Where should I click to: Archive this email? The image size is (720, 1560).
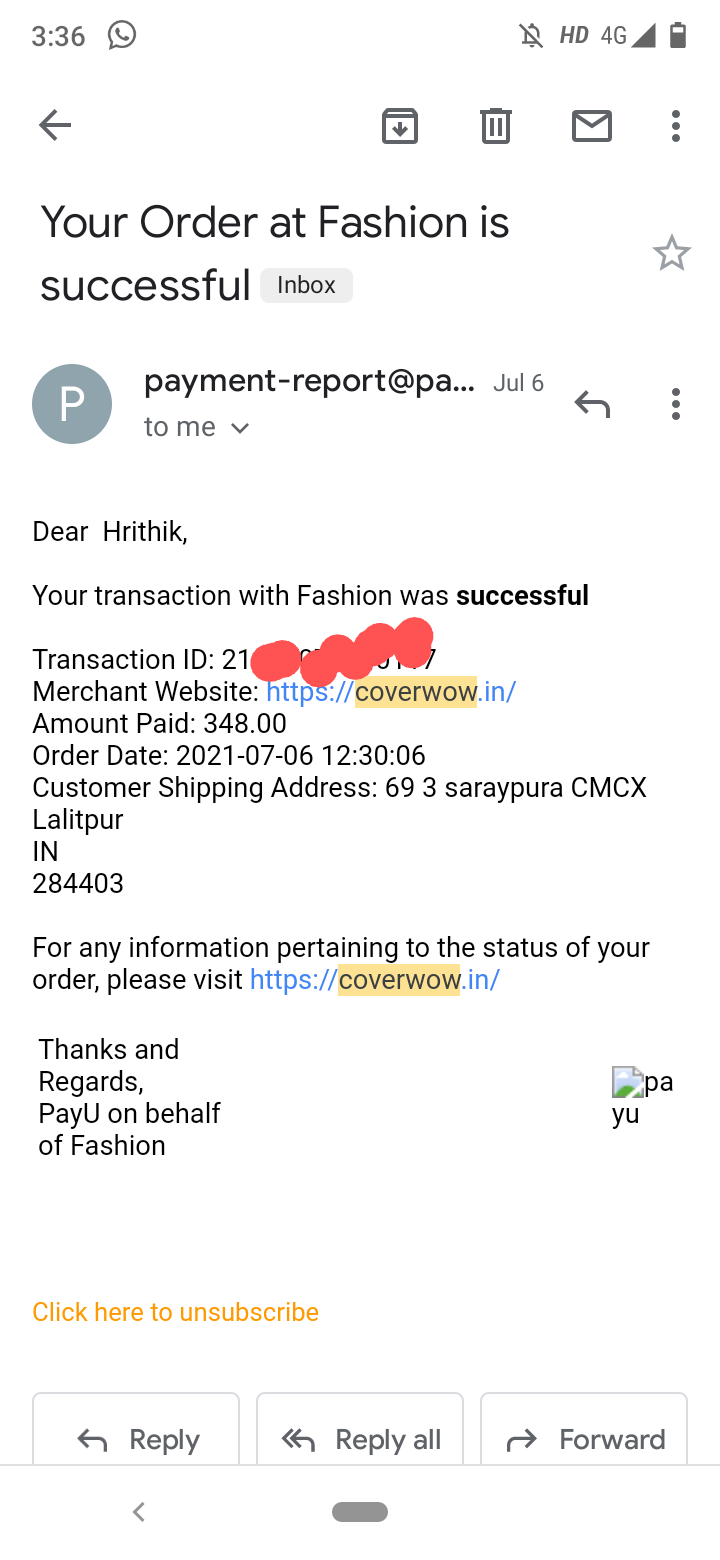[x=400, y=125]
